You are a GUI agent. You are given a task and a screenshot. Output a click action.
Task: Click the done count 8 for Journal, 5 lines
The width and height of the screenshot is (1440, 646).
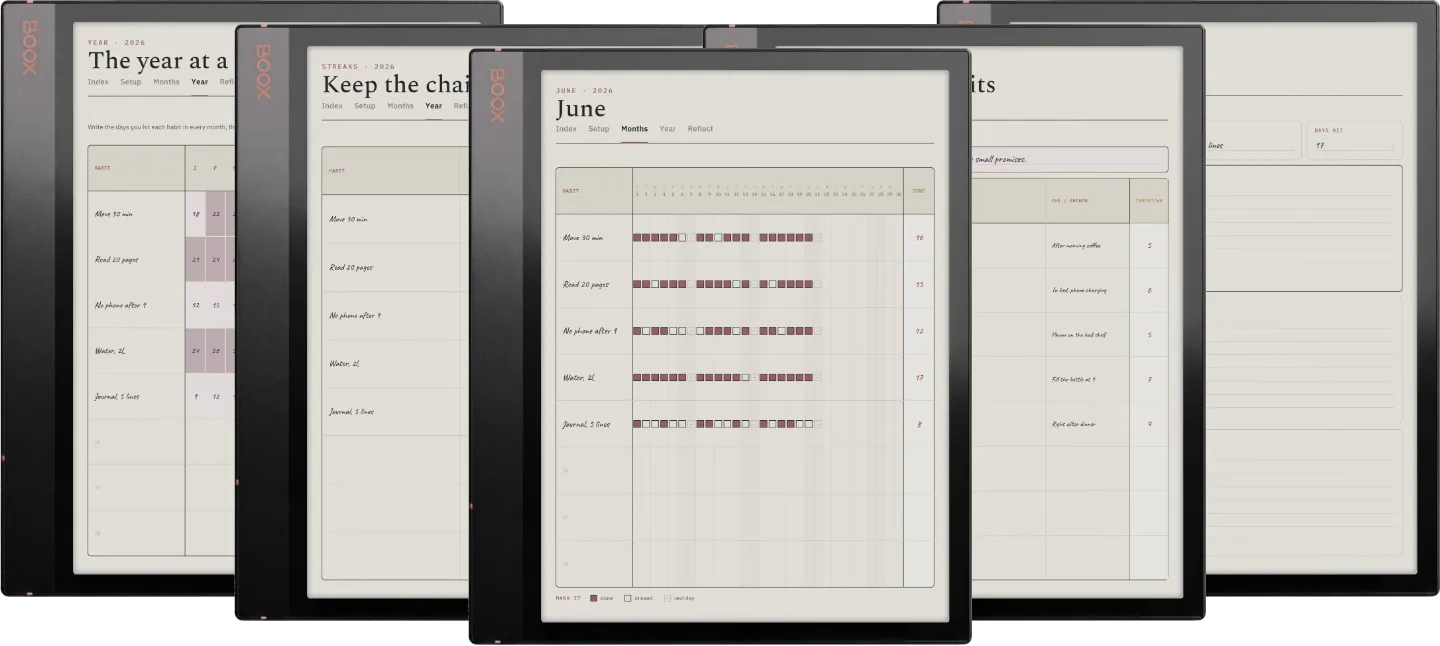click(919, 424)
